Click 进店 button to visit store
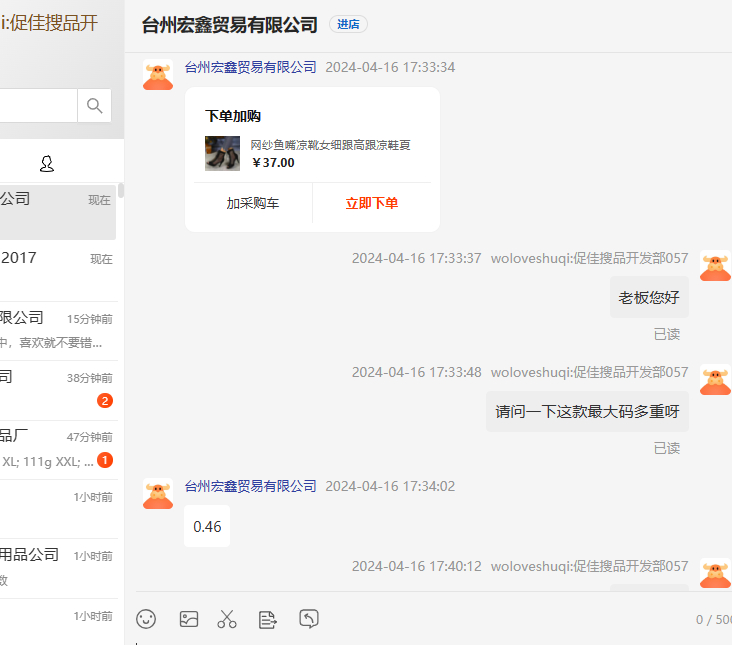Viewport: 732px width, 645px height. coord(348,25)
